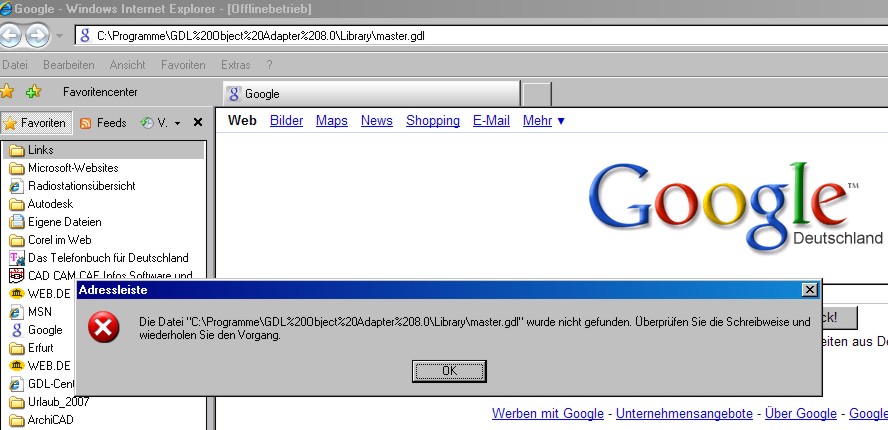
Task: Click the yellow Favorites star icon
Action: tap(7, 91)
